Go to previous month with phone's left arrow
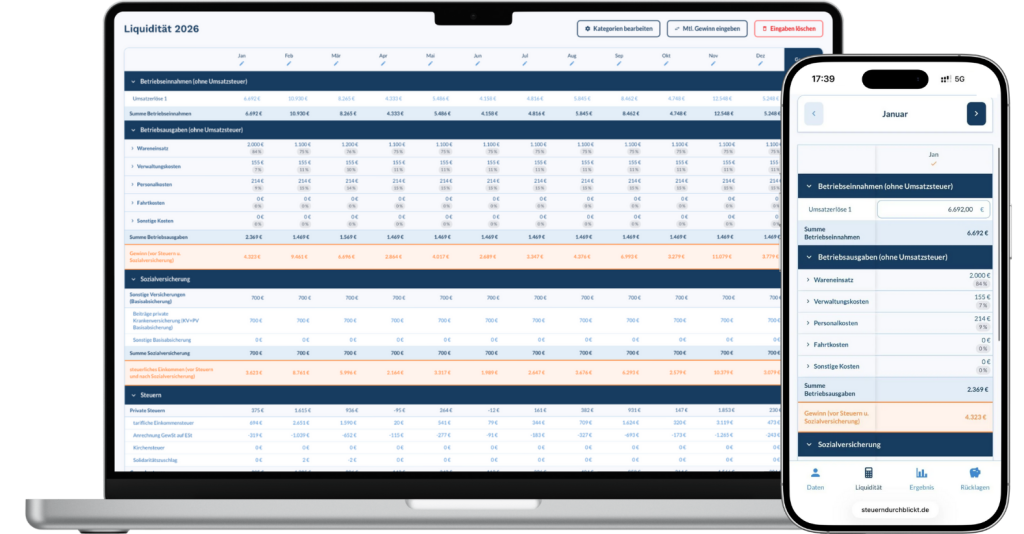This screenshot has height=534, width=1024. (x=814, y=114)
